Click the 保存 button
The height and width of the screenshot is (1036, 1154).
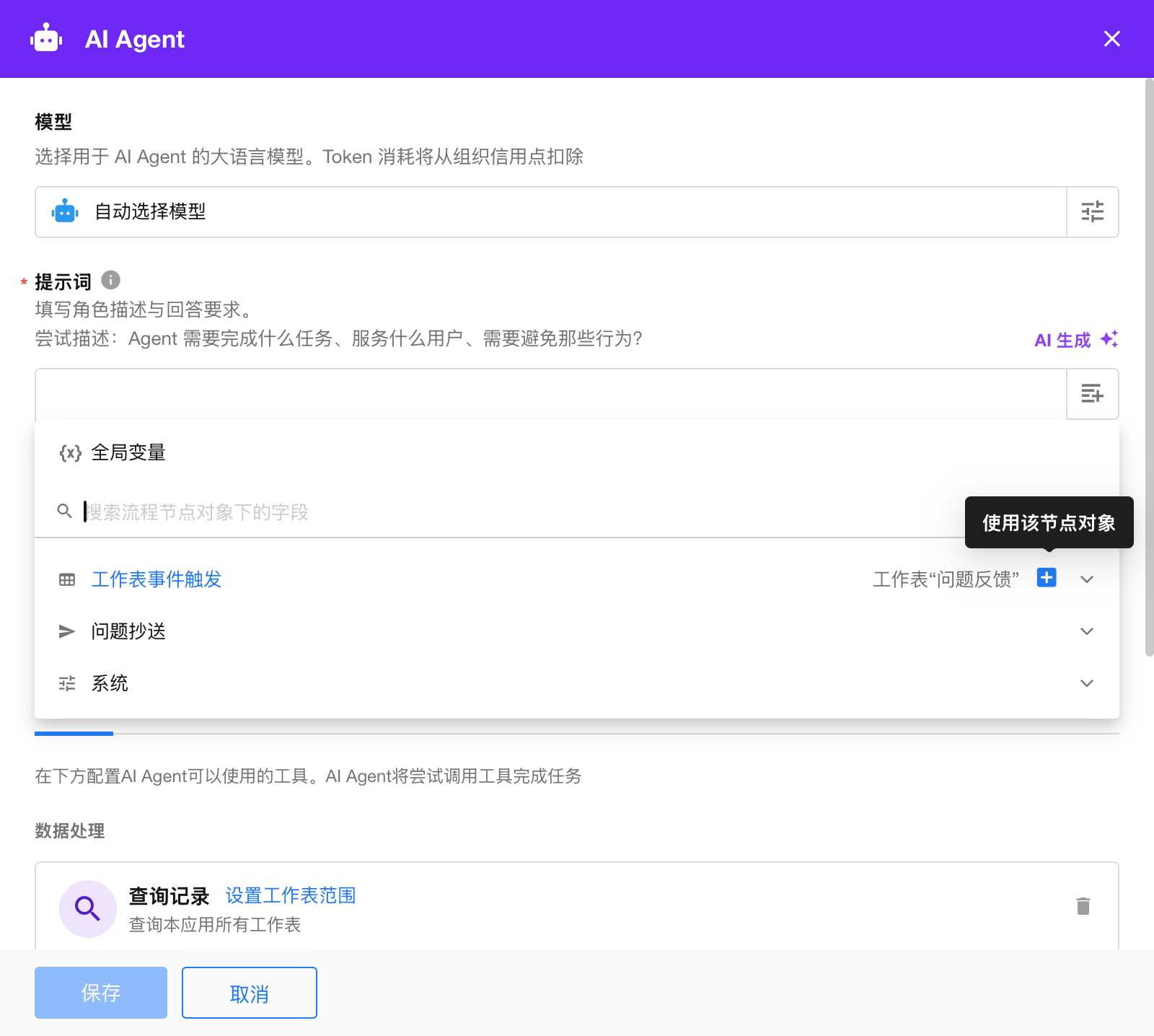pos(101,993)
